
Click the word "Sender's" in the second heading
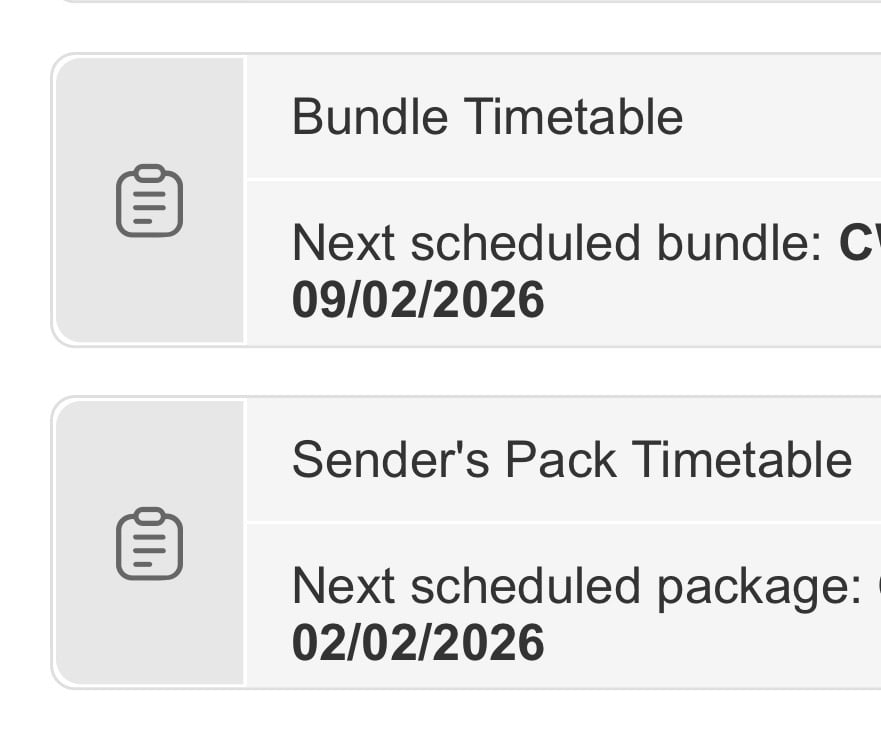click(x=390, y=461)
